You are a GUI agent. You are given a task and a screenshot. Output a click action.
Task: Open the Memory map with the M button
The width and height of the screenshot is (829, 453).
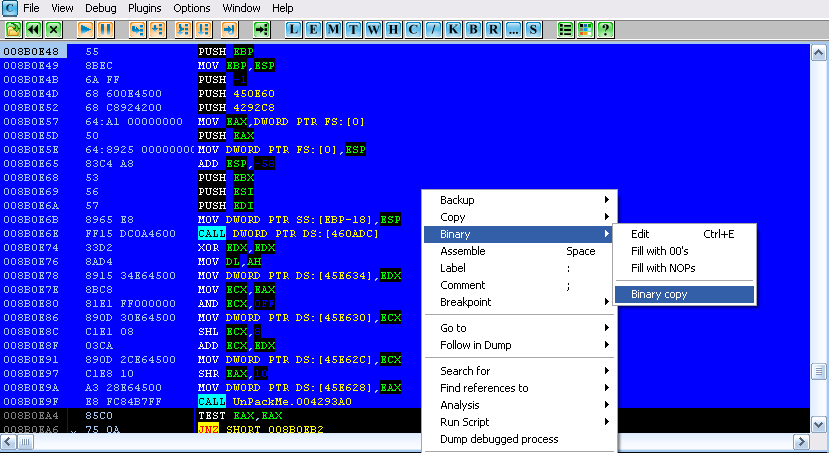[334, 29]
